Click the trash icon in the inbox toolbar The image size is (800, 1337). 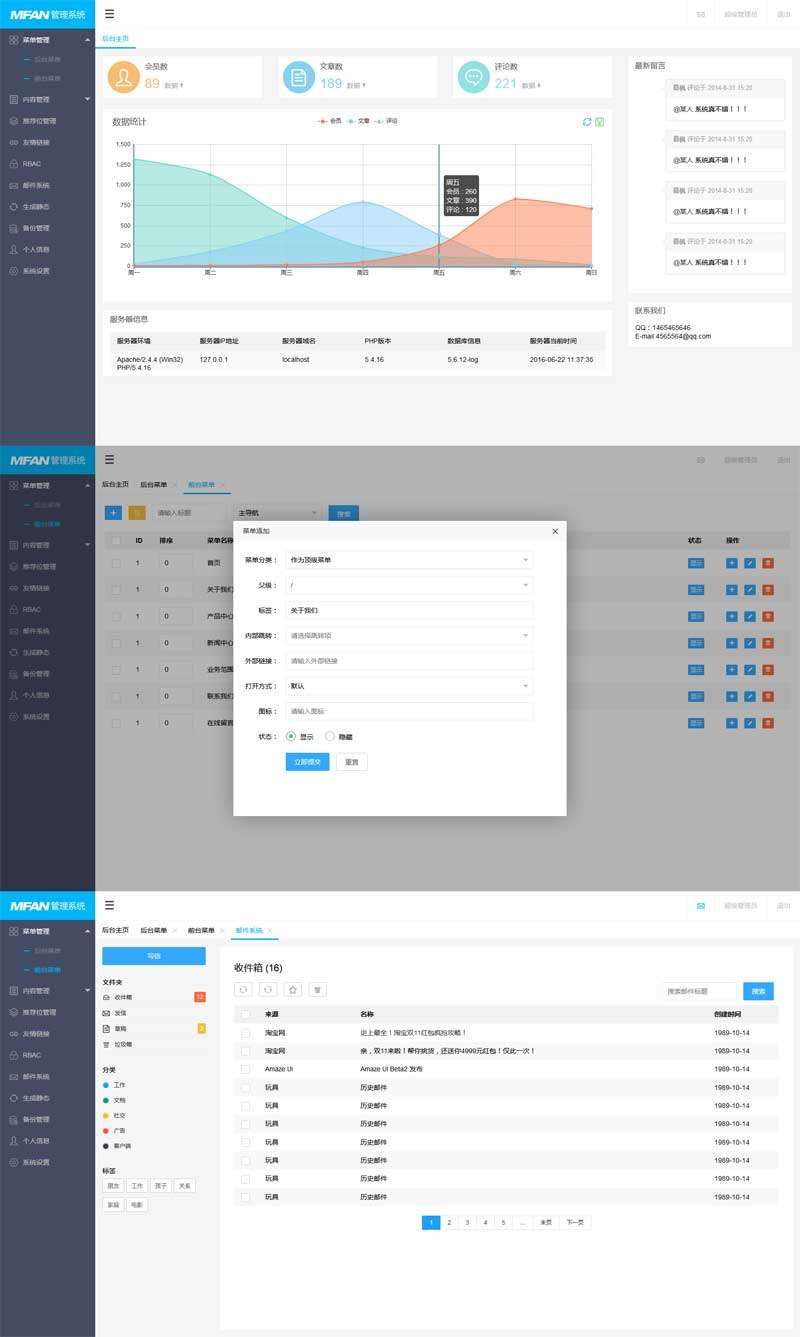coord(318,990)
